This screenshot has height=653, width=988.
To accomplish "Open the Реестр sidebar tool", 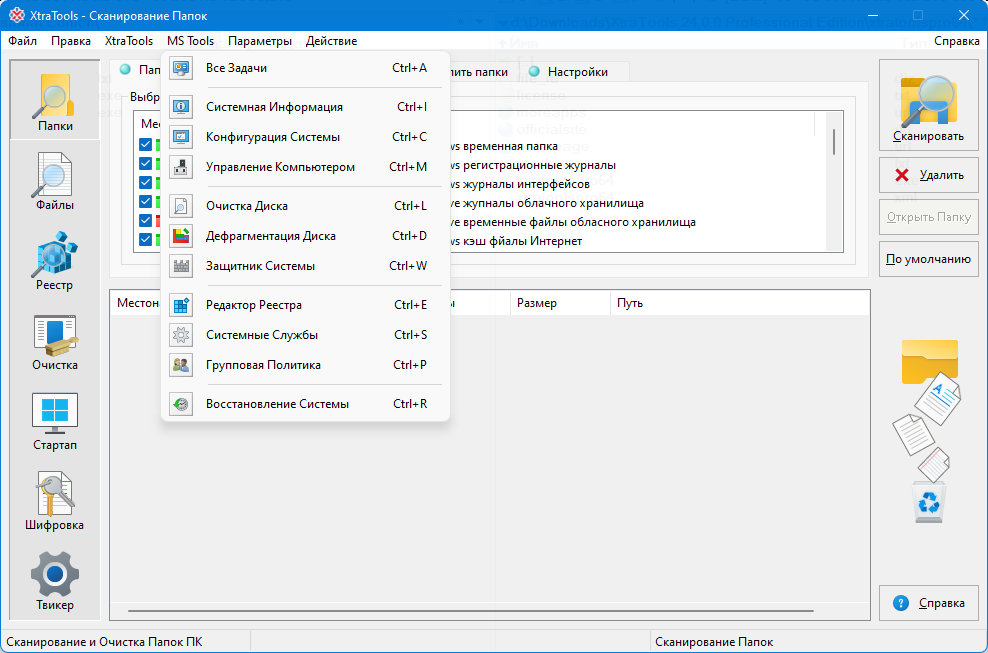I will pyautogui.click(x=55, y=260).
